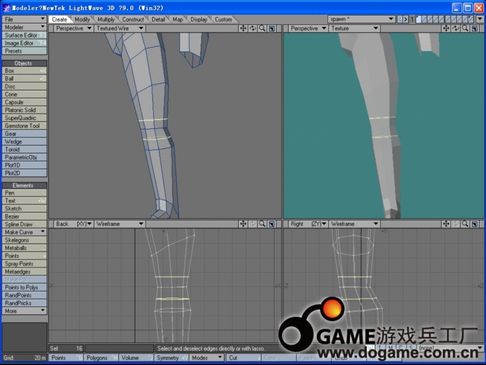Viewport: 486px width, 365px height.
Task: Switch to the Create tab
Action: click(x=60, y=19)
